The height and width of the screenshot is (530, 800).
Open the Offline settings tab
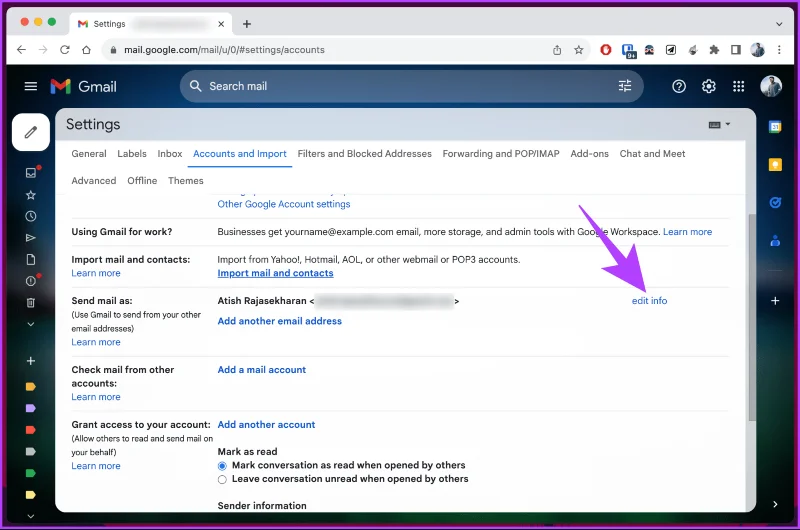tap(142, 181)
